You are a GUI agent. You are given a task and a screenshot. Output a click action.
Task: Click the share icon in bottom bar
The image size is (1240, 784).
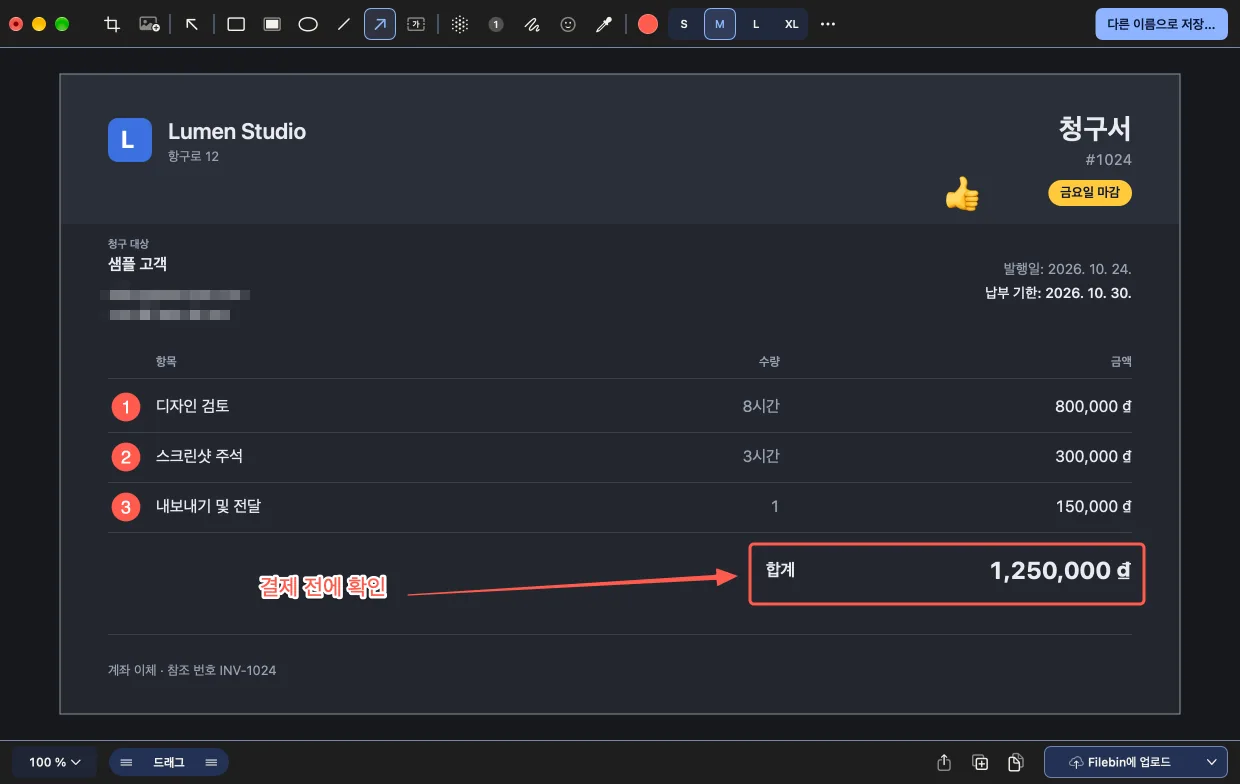pyautogui.click(x=944, y=762)
